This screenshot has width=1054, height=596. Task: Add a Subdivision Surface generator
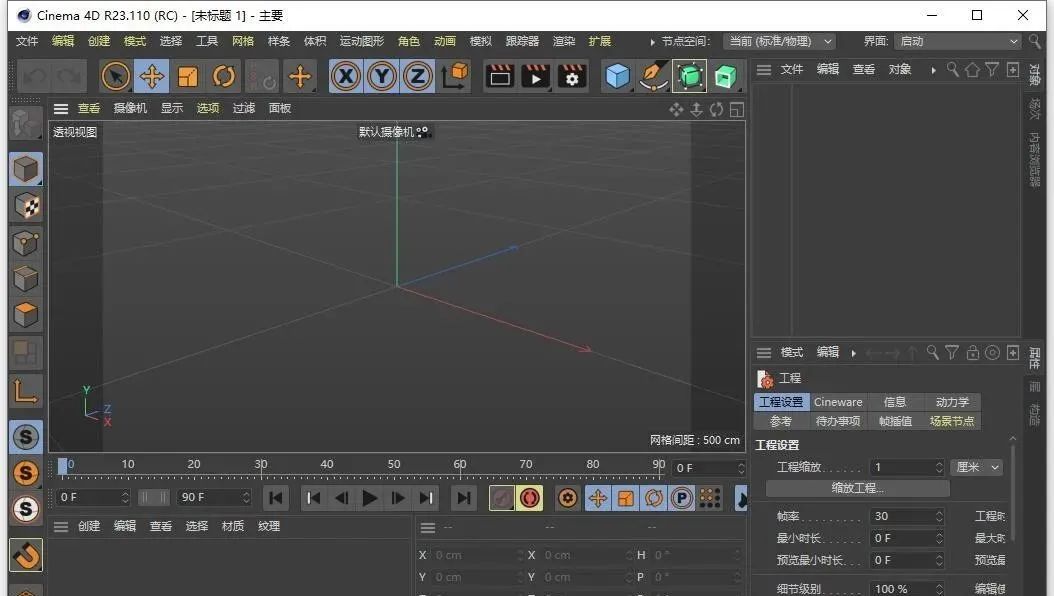click(690, 77)
